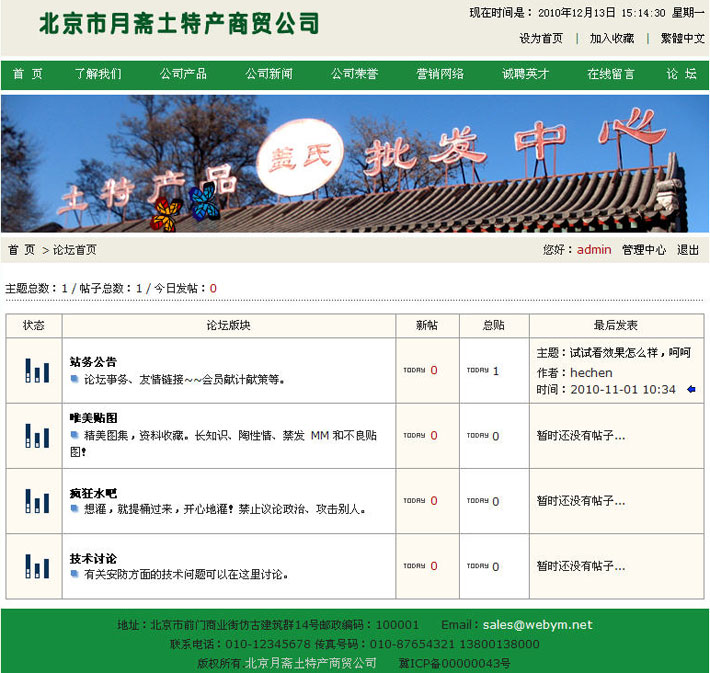
Task: Open the 公司产品 navigation menu item
Action: (183, 74)
